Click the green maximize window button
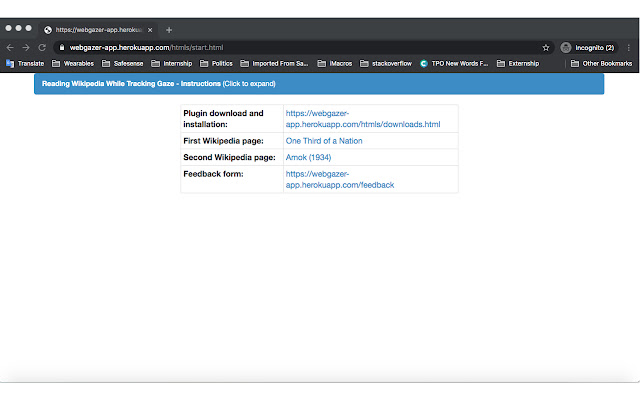The height and width of the screenshot is (400, 640). click(29, 28)
